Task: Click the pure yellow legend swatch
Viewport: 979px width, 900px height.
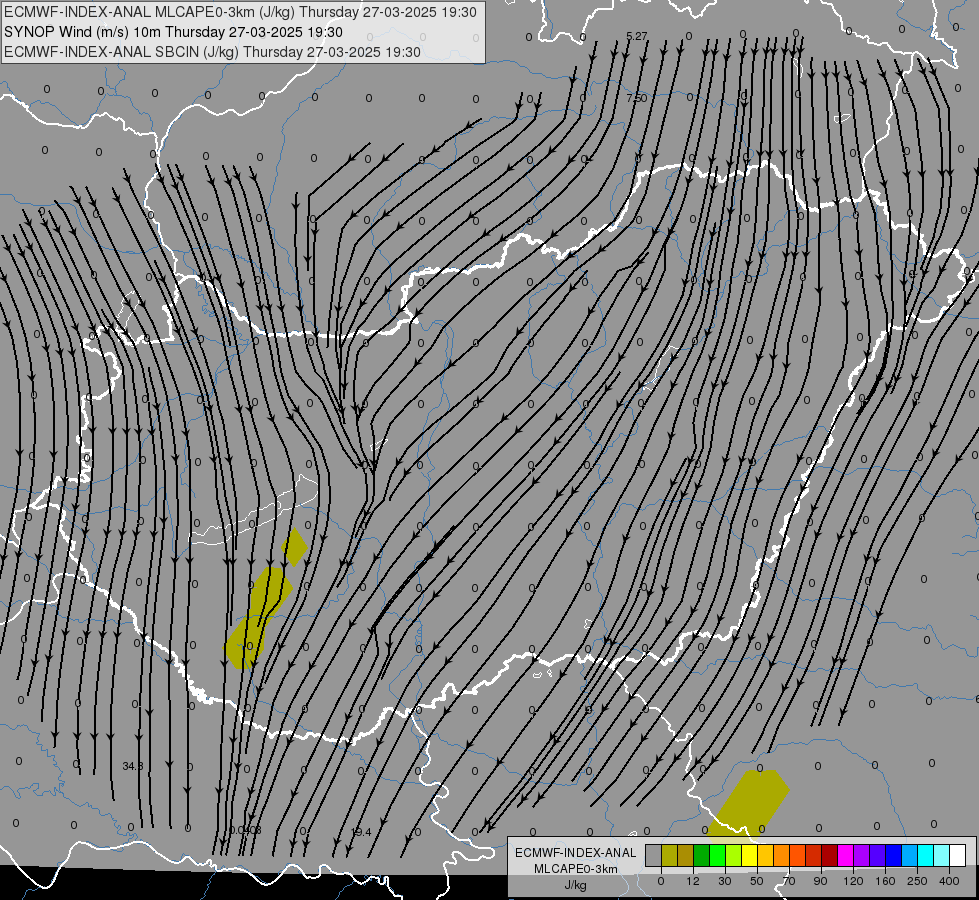Action: click(x=749, y=856)
